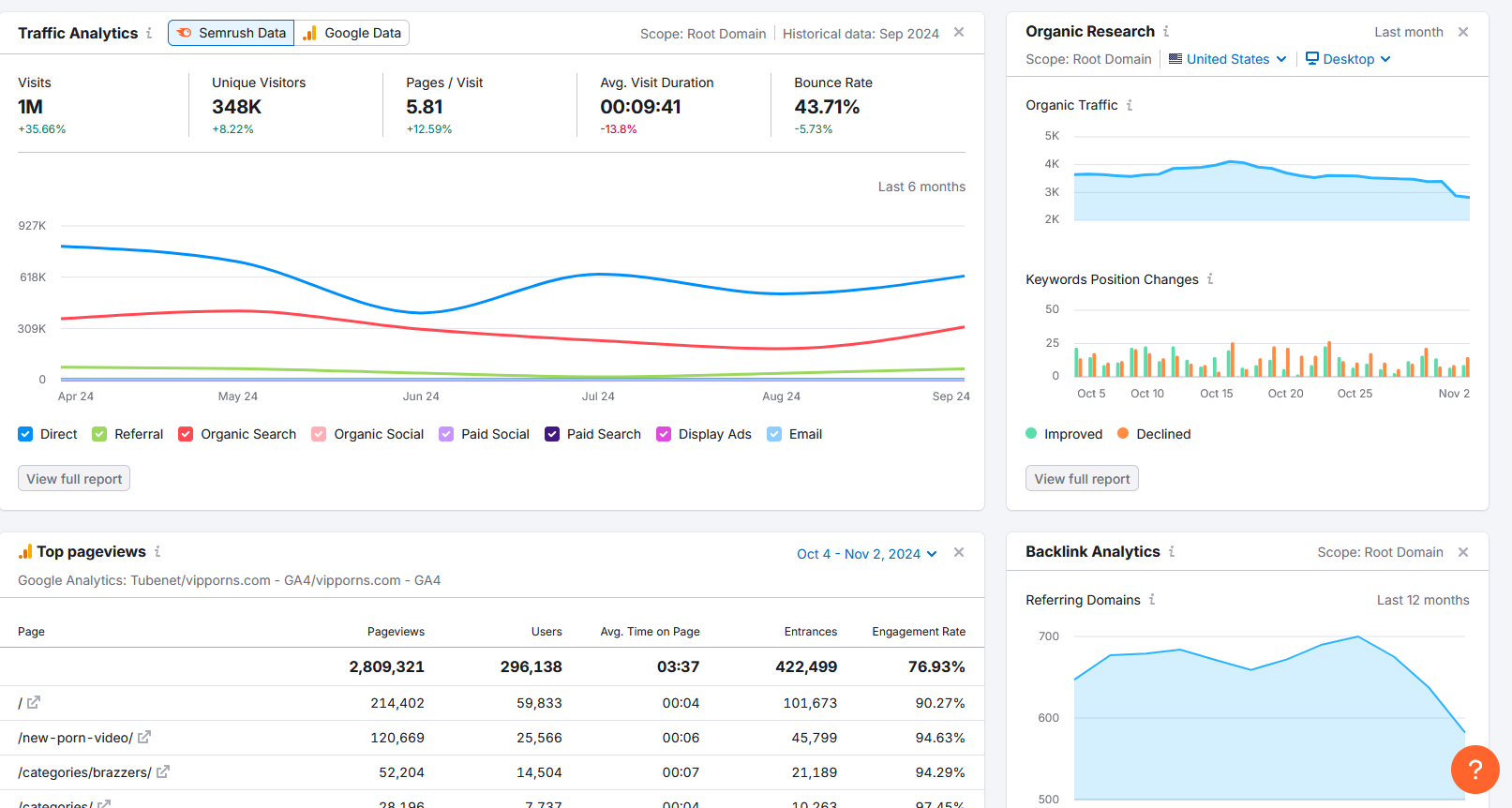Open the /new-porn-video/ page link
Screen dimensions: 1512x808
tap(75, 738)
